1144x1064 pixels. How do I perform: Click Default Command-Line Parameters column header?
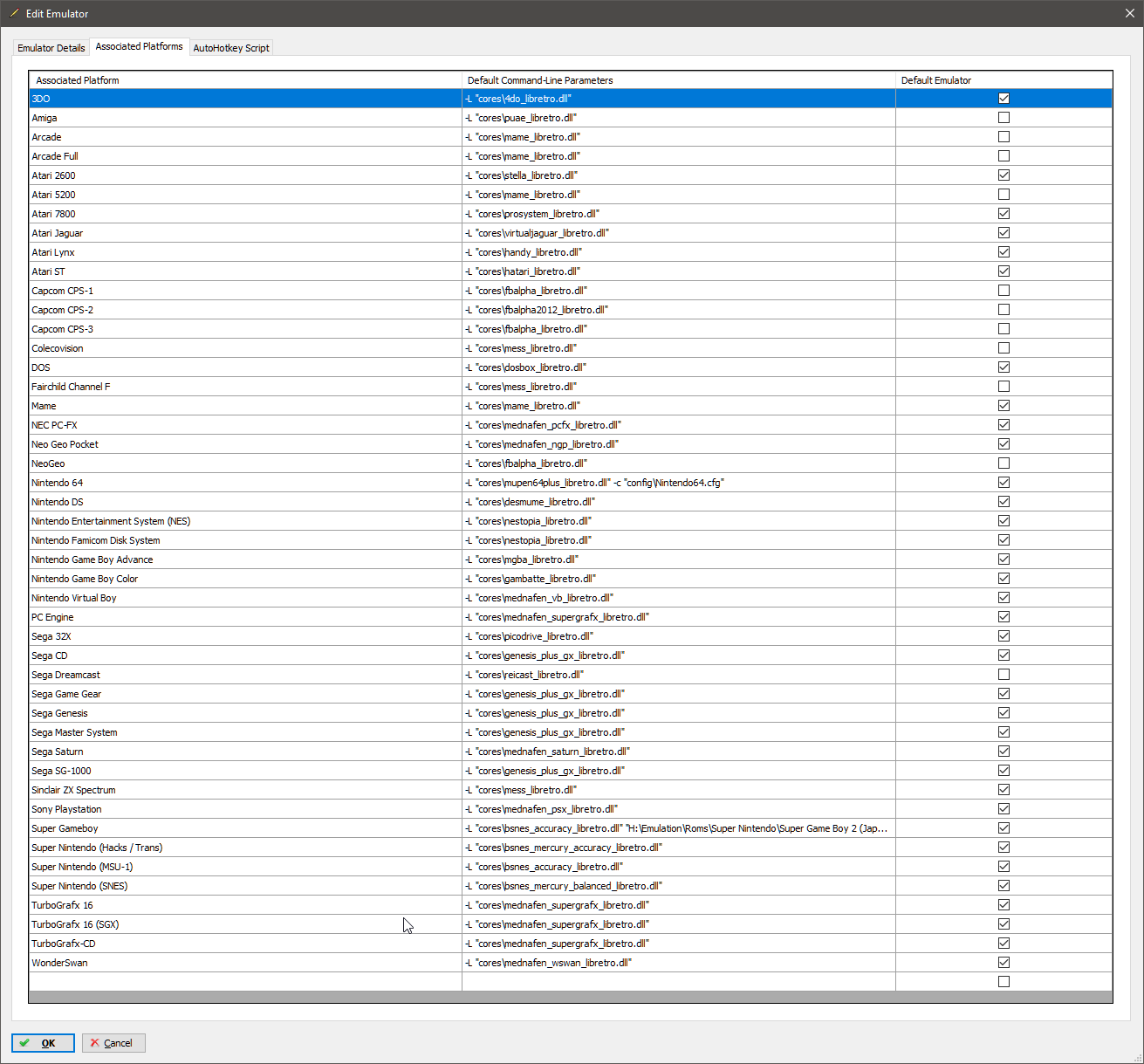pos(678,80)
